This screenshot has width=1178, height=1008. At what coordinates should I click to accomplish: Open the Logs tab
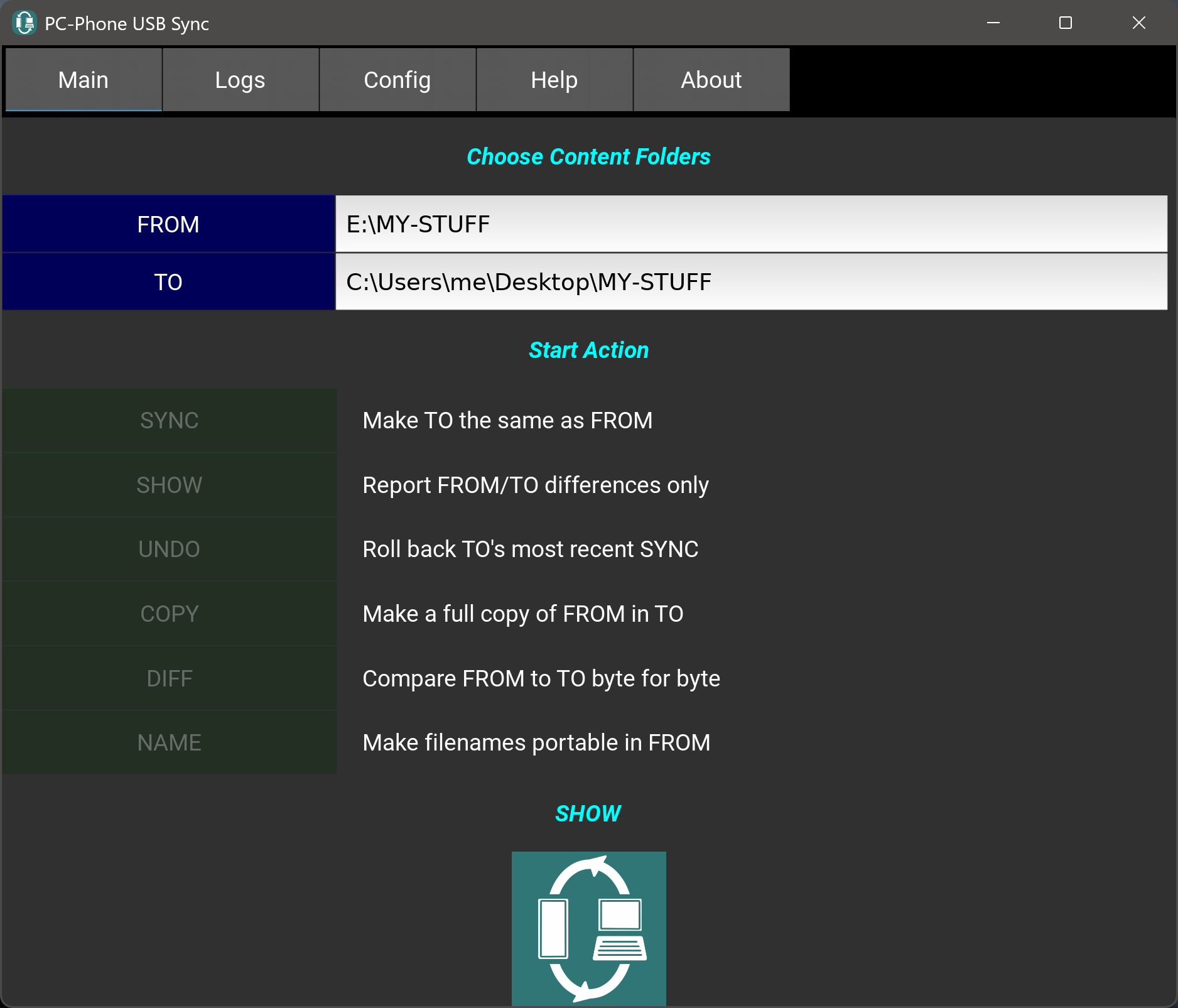[240, 80]
